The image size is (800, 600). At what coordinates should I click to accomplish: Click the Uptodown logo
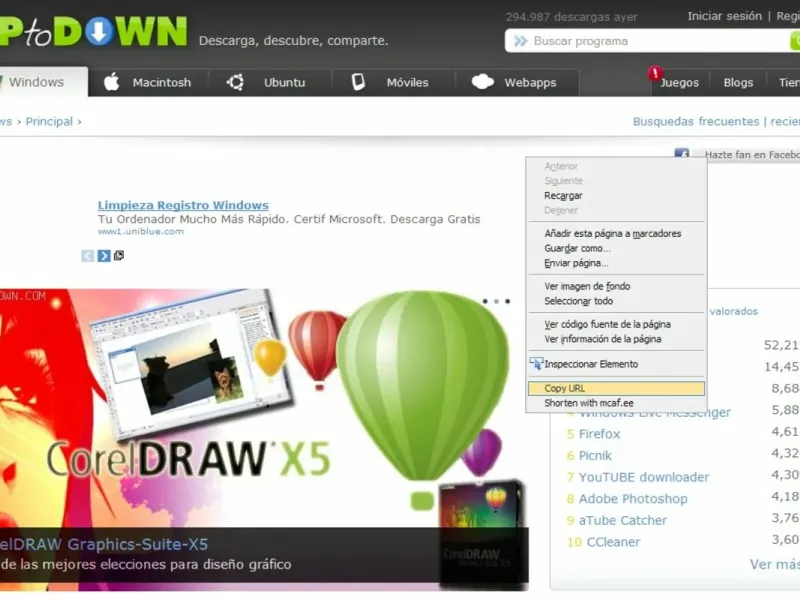coord(93,32)
